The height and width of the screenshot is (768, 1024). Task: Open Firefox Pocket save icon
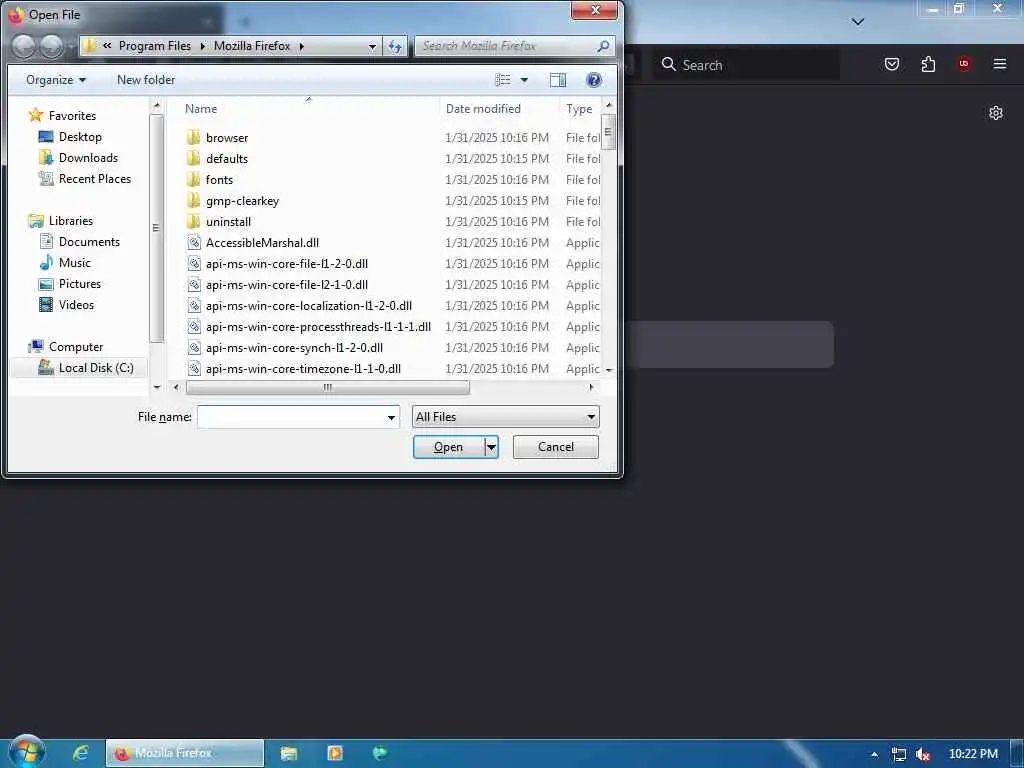pyautogui.click(x=892, y=64)
